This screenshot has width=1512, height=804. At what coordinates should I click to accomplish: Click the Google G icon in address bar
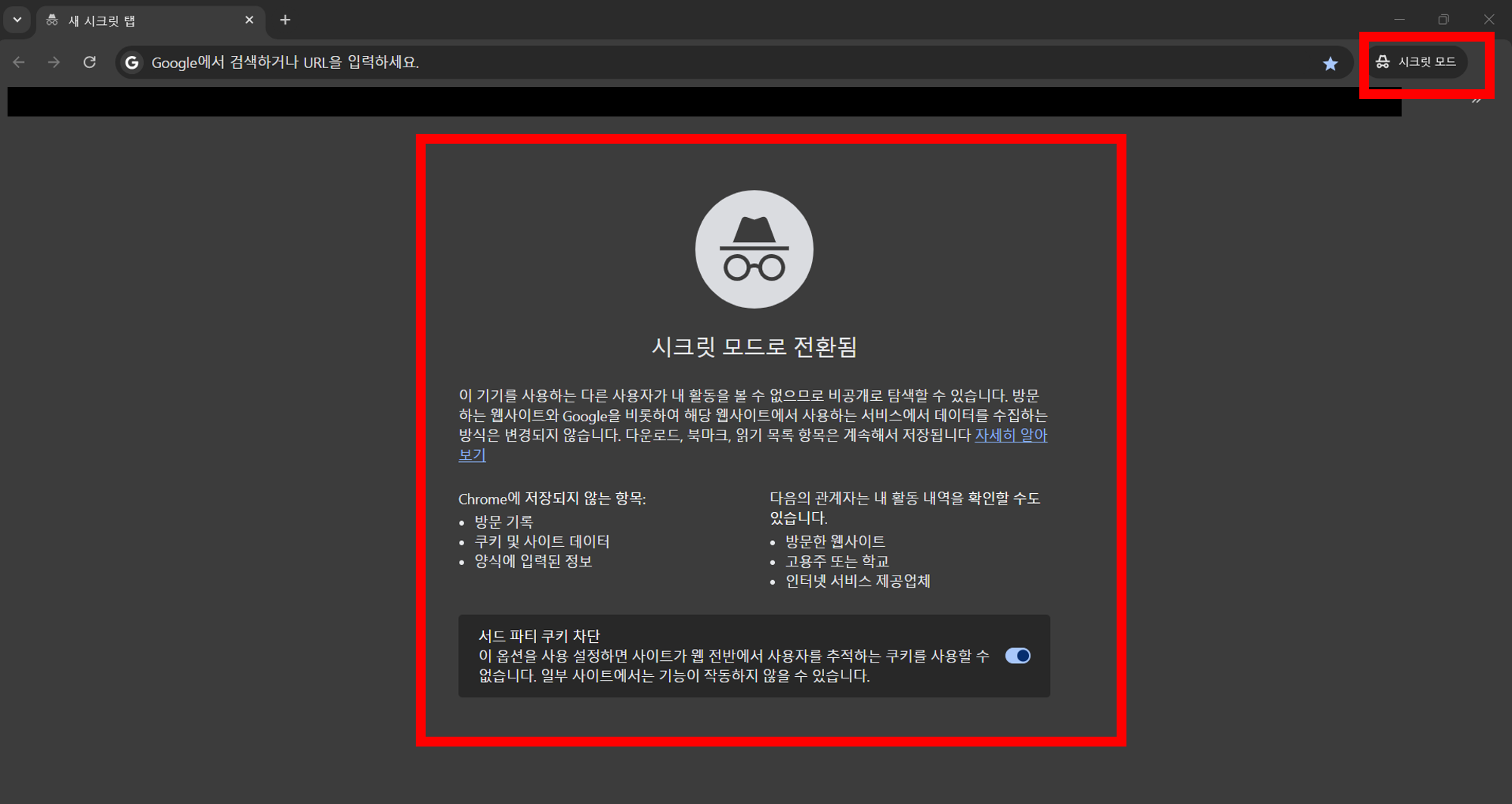pos(132,63)
